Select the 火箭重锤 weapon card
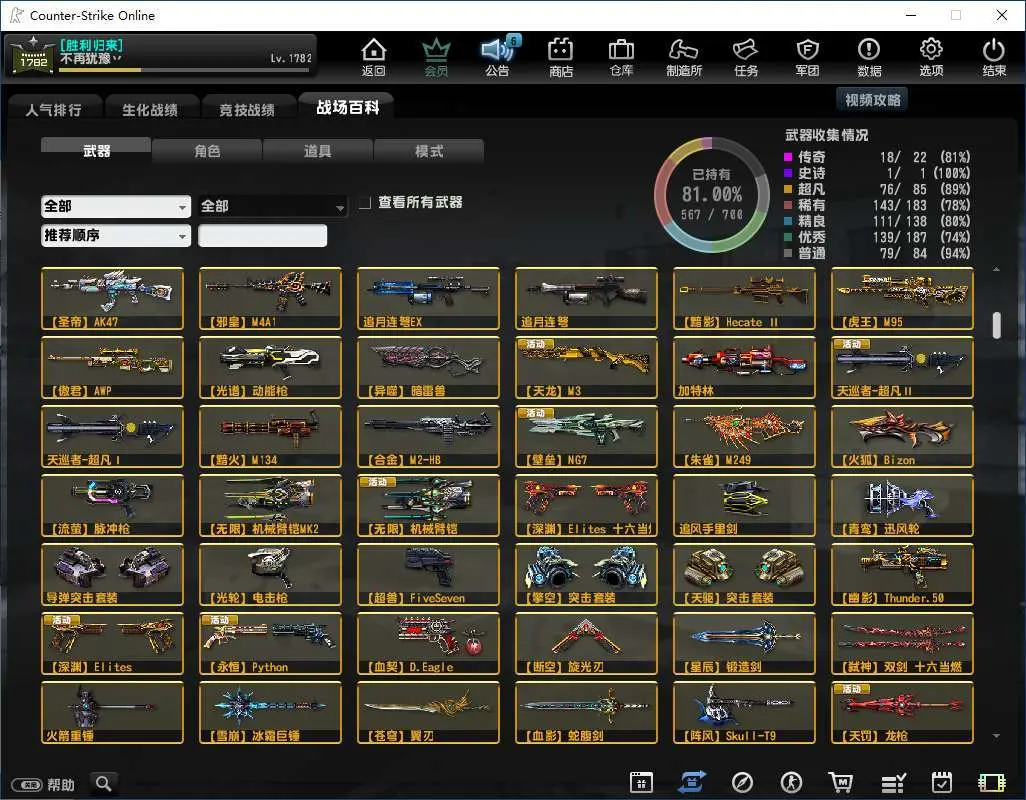The height and width of the screenshot is (800, 1026). [113, 712]
